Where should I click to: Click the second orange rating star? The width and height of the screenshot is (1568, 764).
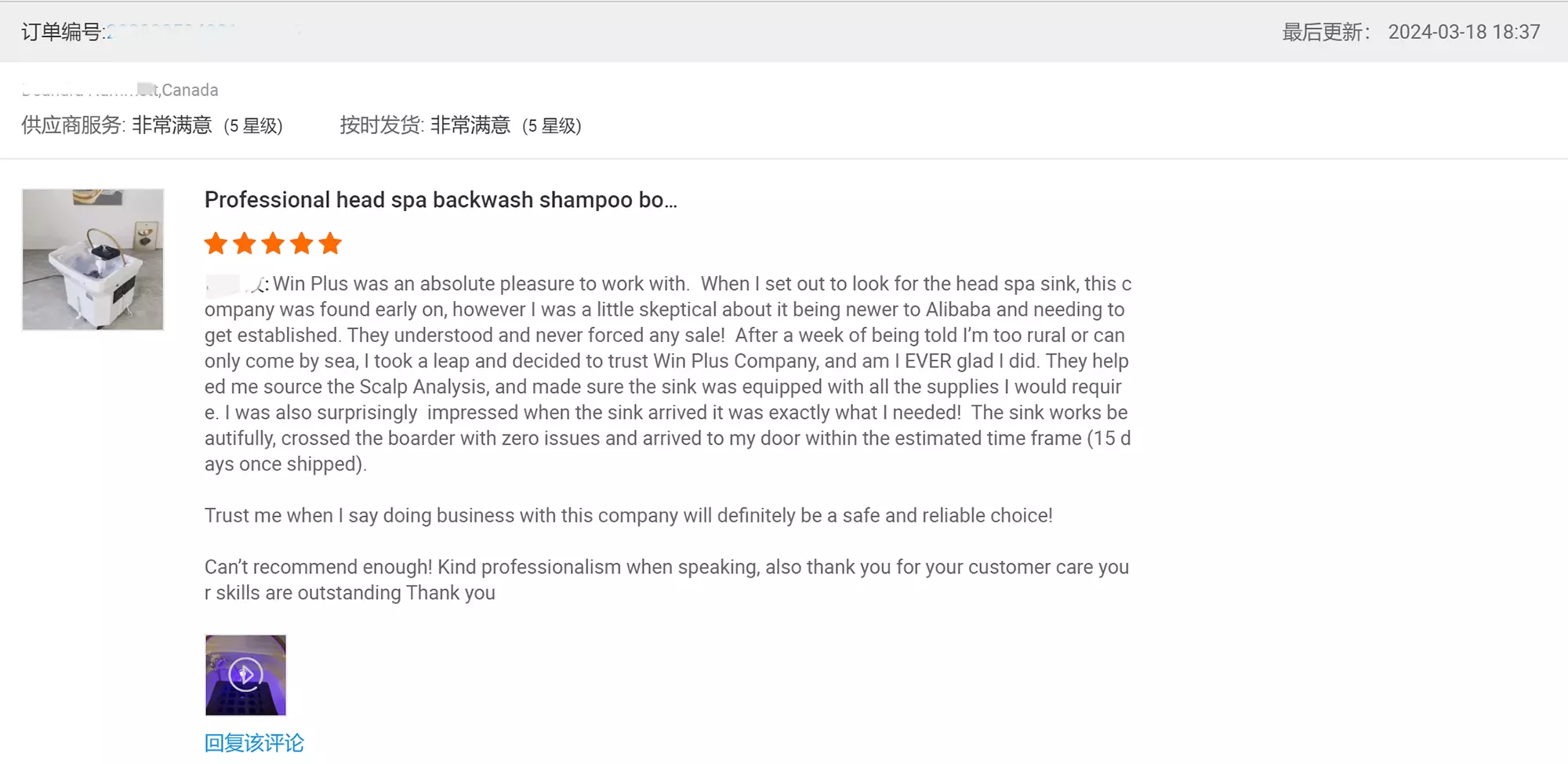pyautogui.click(x=245, y=244)
